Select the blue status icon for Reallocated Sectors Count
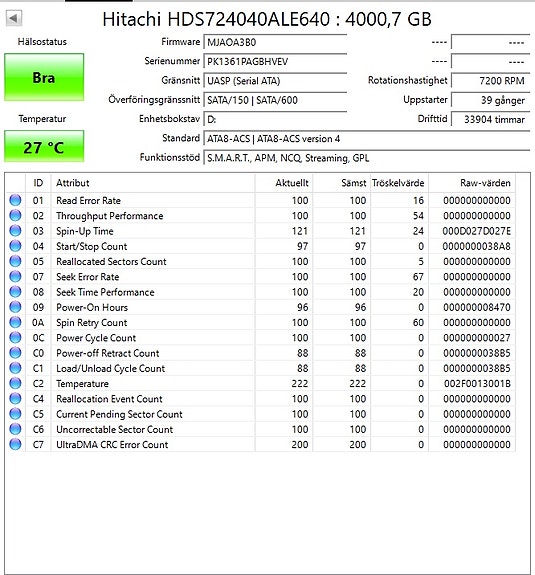Image resolution: width=535 pixels, height=575 pixels. (x=15, y=261)
